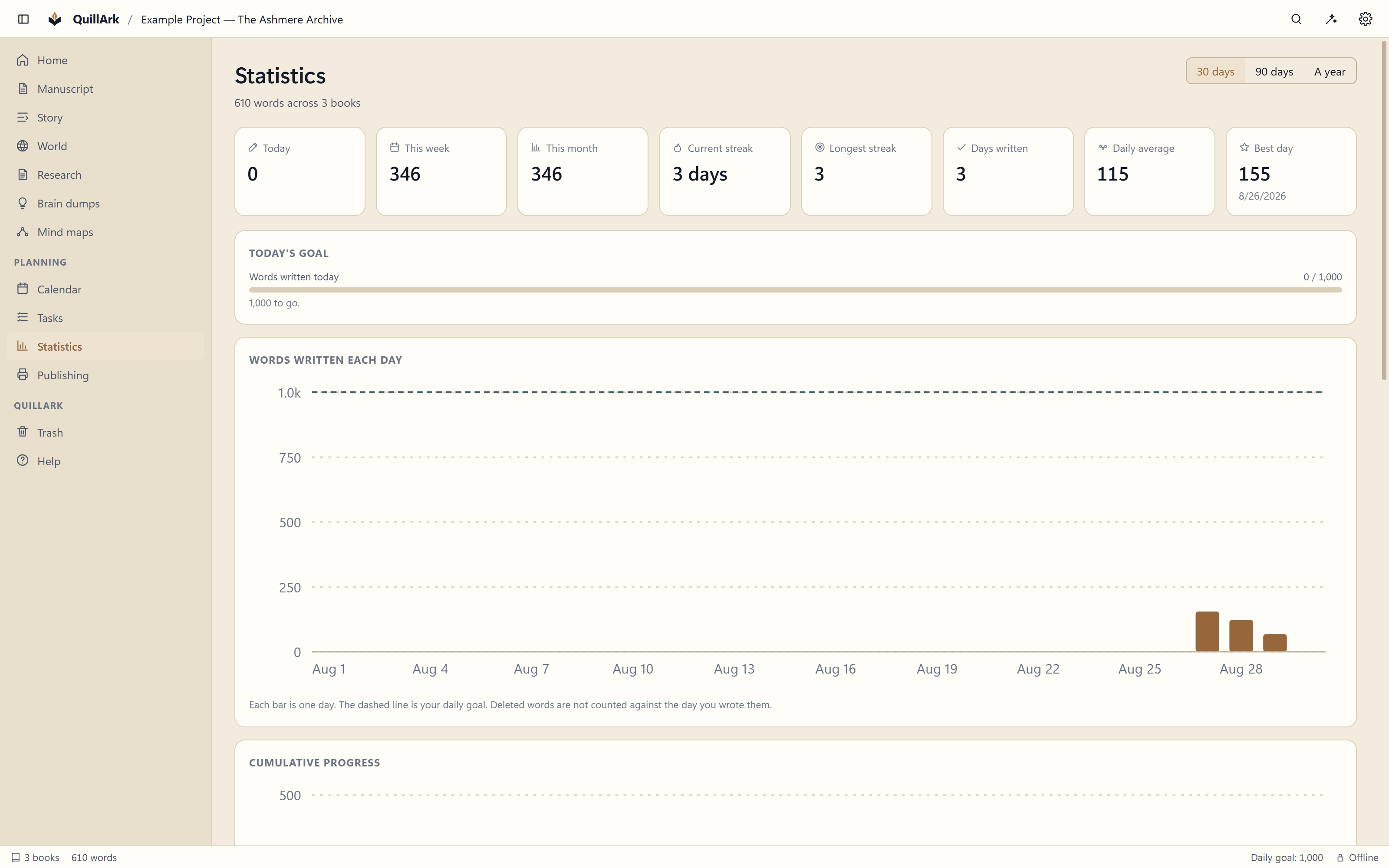Open settings via the gear icon

coord(1366,19)
